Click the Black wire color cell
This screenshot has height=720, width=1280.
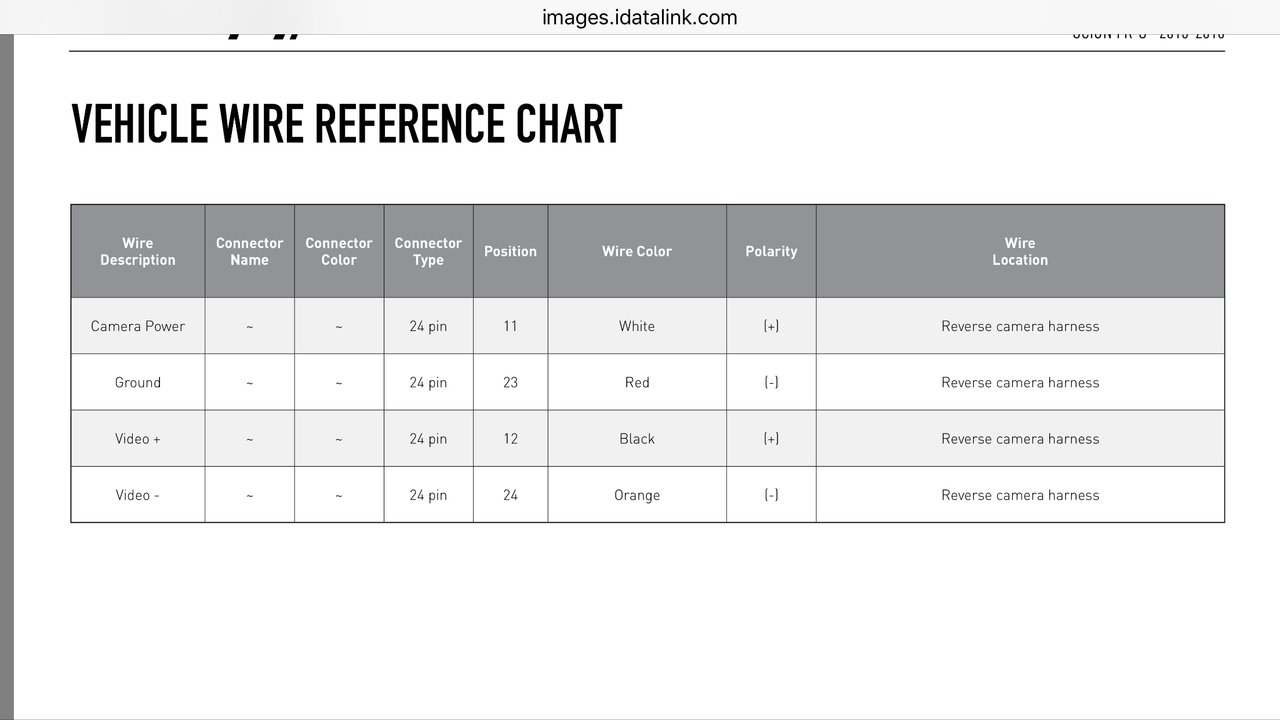(637, 438)
